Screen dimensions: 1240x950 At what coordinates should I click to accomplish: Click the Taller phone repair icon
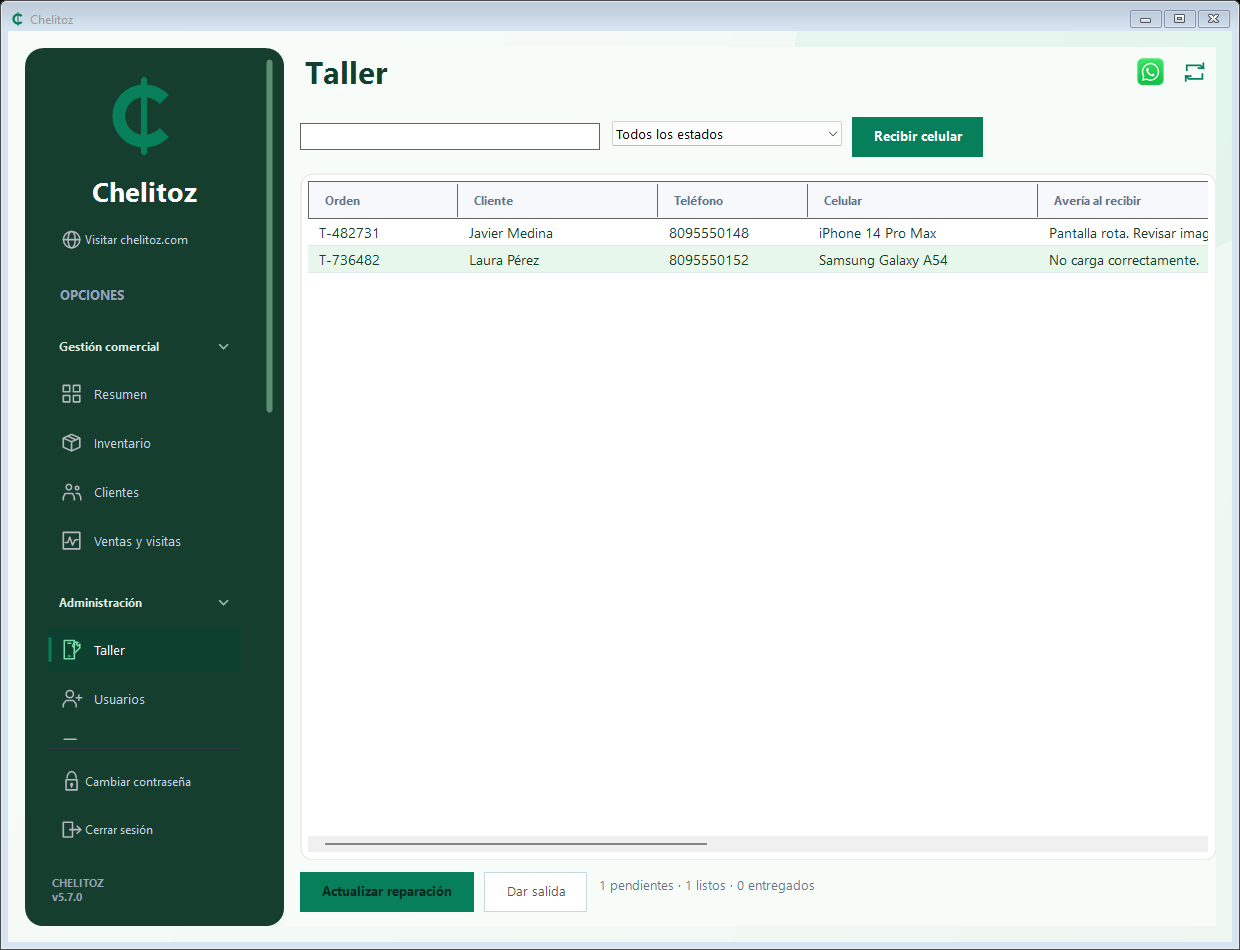point(71,650)
